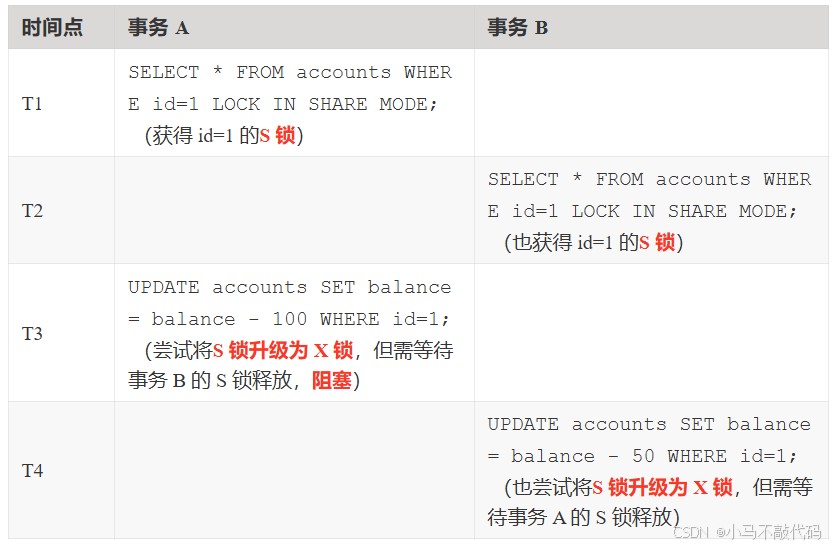Click Transaction B's SELECT statement at T2
The width and height of the screenshot is (833, 548).
coord(649,195)
